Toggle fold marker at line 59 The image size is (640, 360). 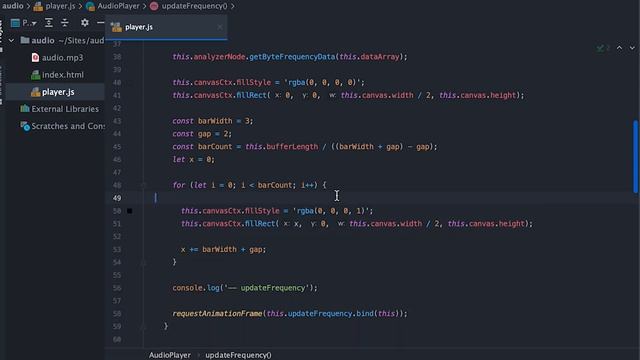click(143, 327)
